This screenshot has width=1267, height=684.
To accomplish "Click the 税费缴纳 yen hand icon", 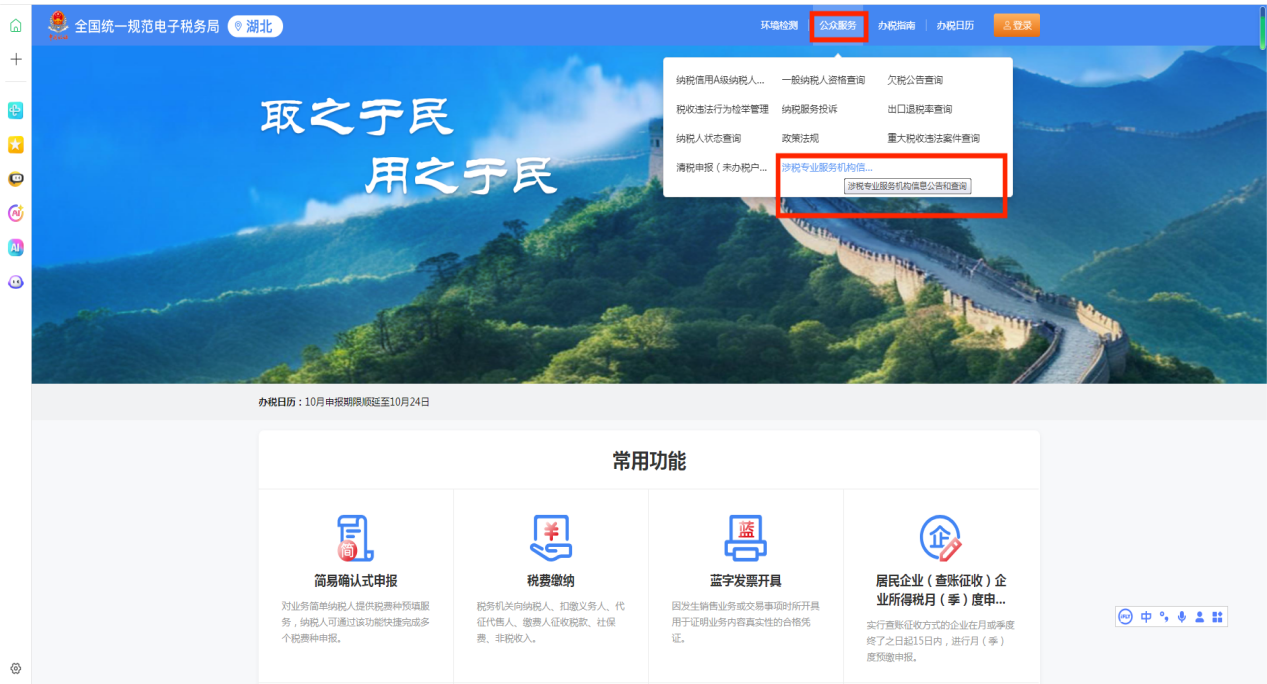I will pyautogui.click(x=550, y=538).
